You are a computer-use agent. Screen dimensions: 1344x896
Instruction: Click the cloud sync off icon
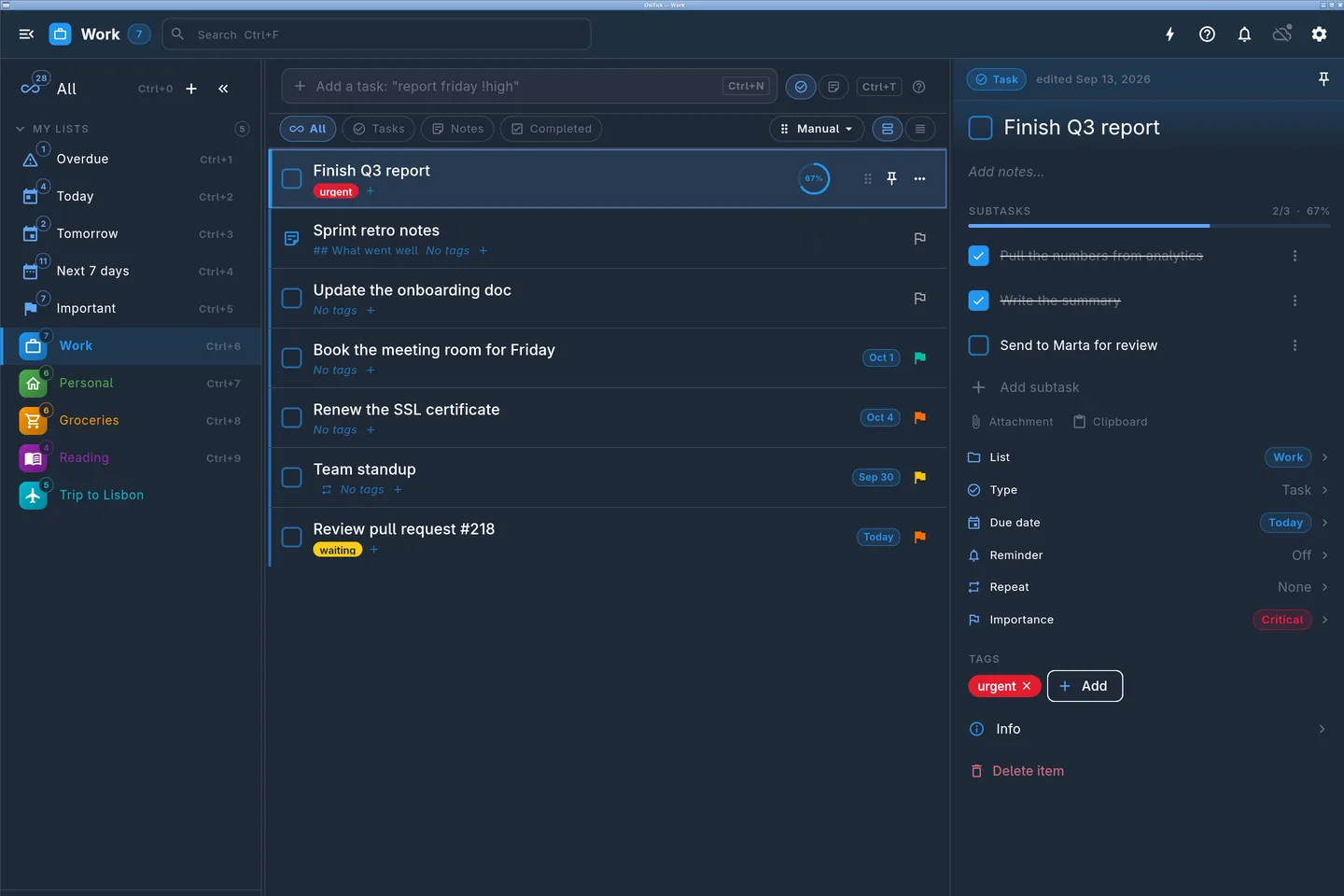tap(1281, 35)
